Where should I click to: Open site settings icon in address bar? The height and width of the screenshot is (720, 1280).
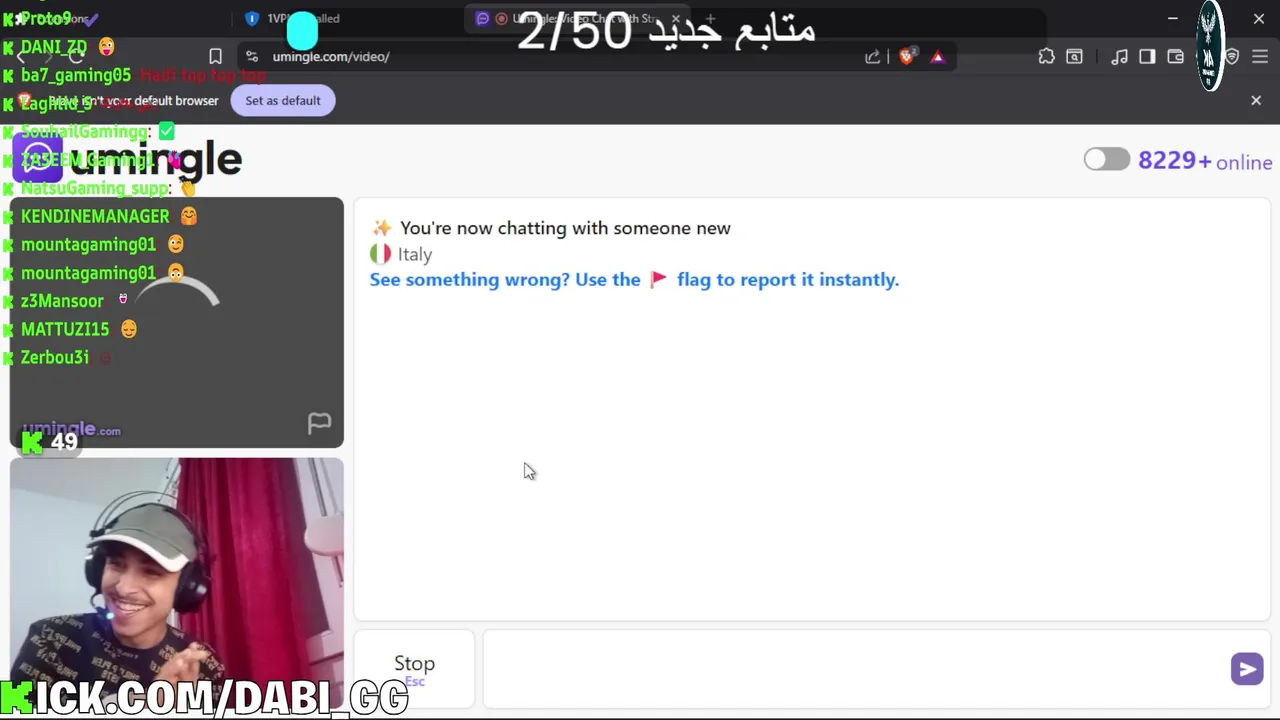click(252, 56)
